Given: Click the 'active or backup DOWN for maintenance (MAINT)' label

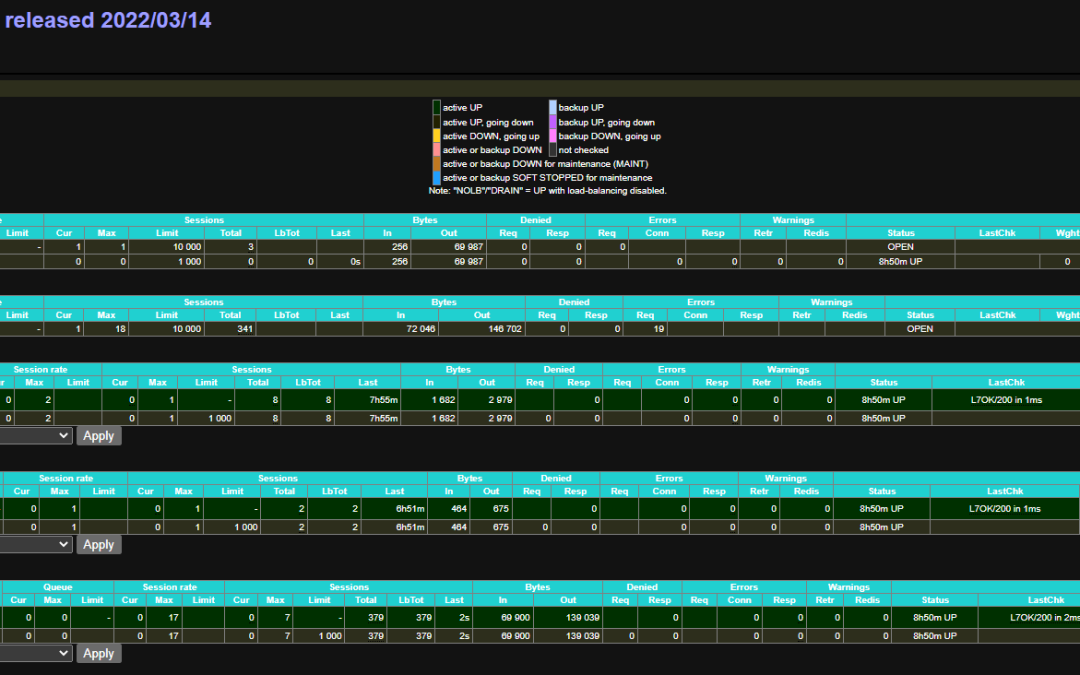Looking at the screenshot, I should click(545, 164).
